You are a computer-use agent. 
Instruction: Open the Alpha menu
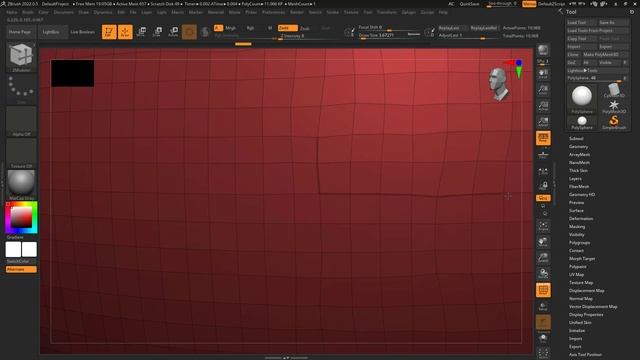pos(11,12)
